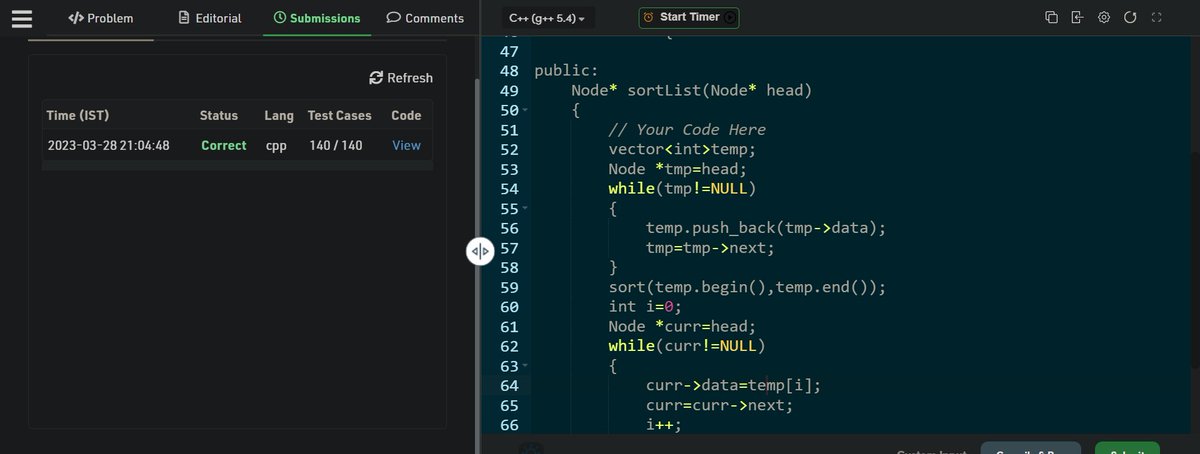Click the Lang column header

(x=279, y=116)
